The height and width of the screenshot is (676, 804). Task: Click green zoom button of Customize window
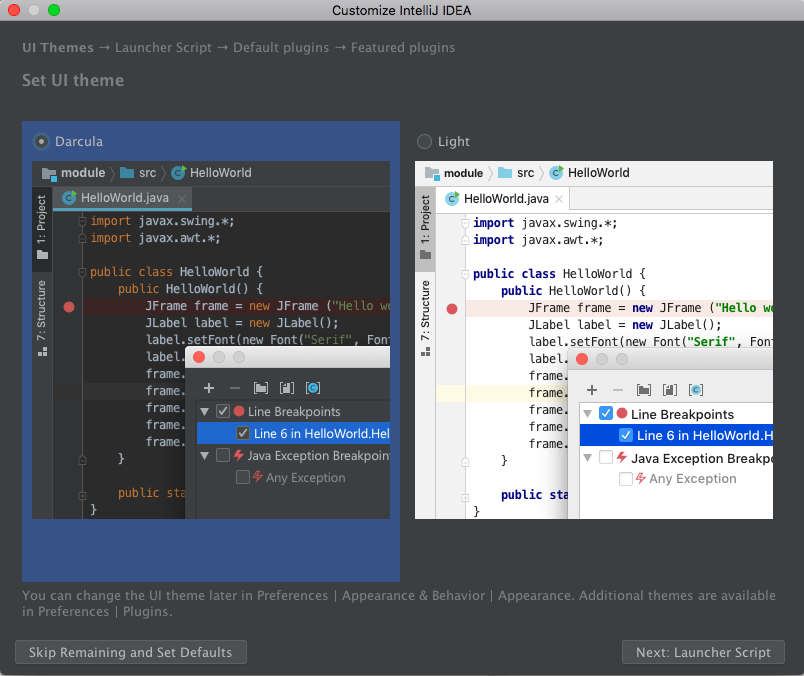(x=54, y=10)
